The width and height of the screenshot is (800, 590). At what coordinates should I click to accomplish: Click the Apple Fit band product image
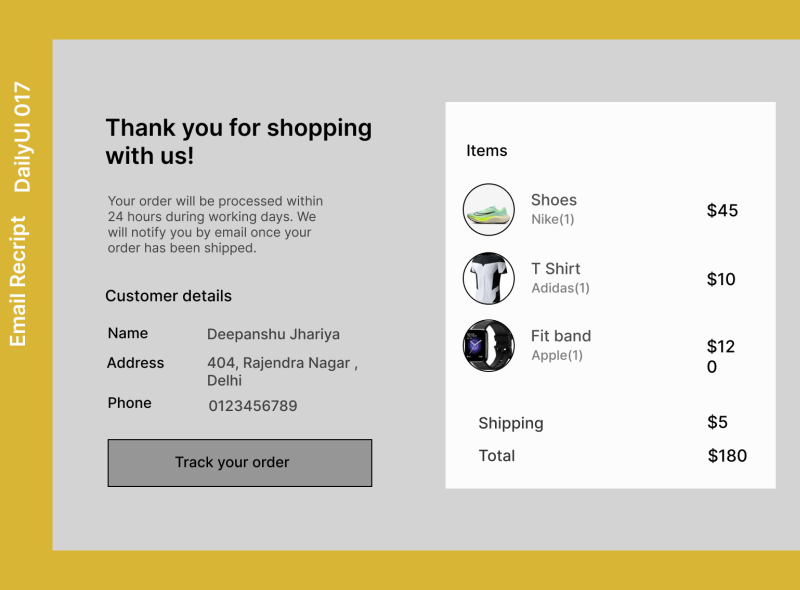point(488,346)
